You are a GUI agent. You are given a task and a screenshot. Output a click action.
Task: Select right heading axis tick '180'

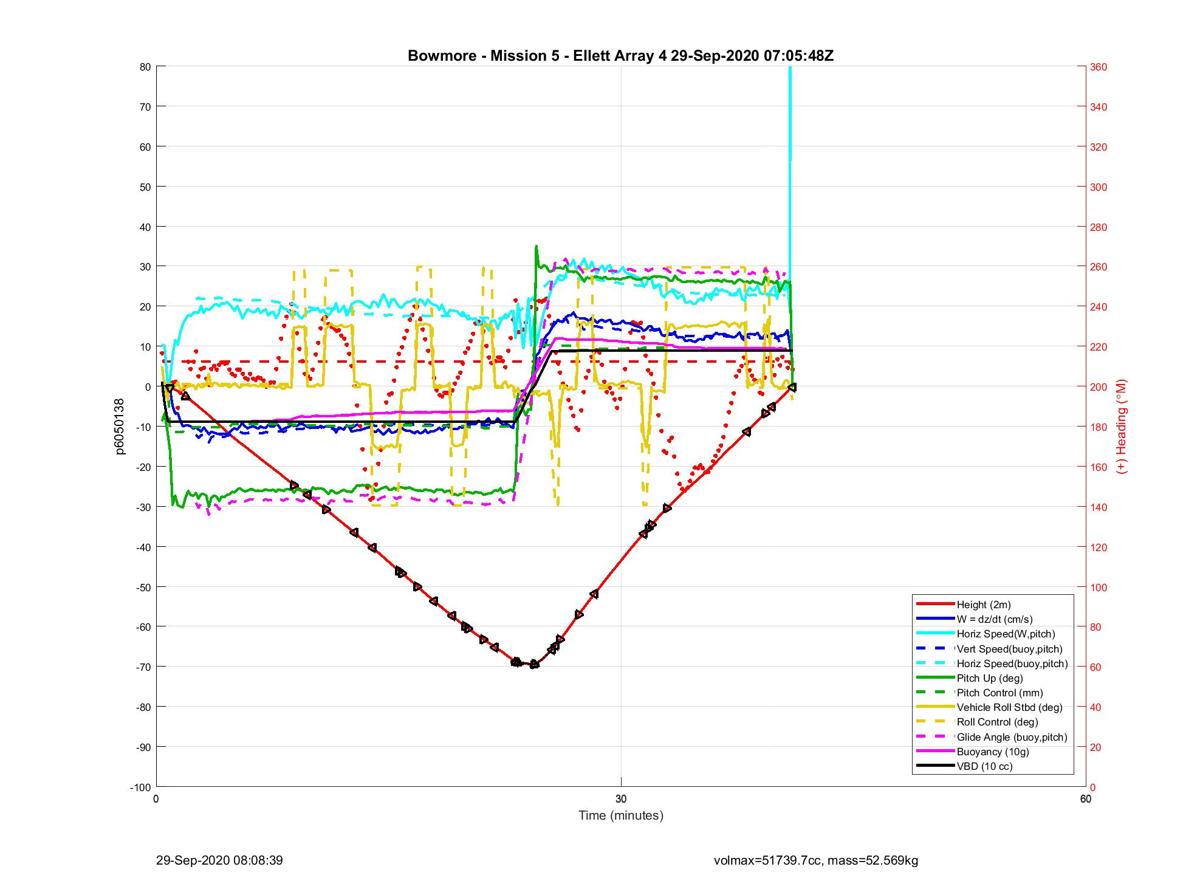pyautogui.click(x=1098, y=427)
